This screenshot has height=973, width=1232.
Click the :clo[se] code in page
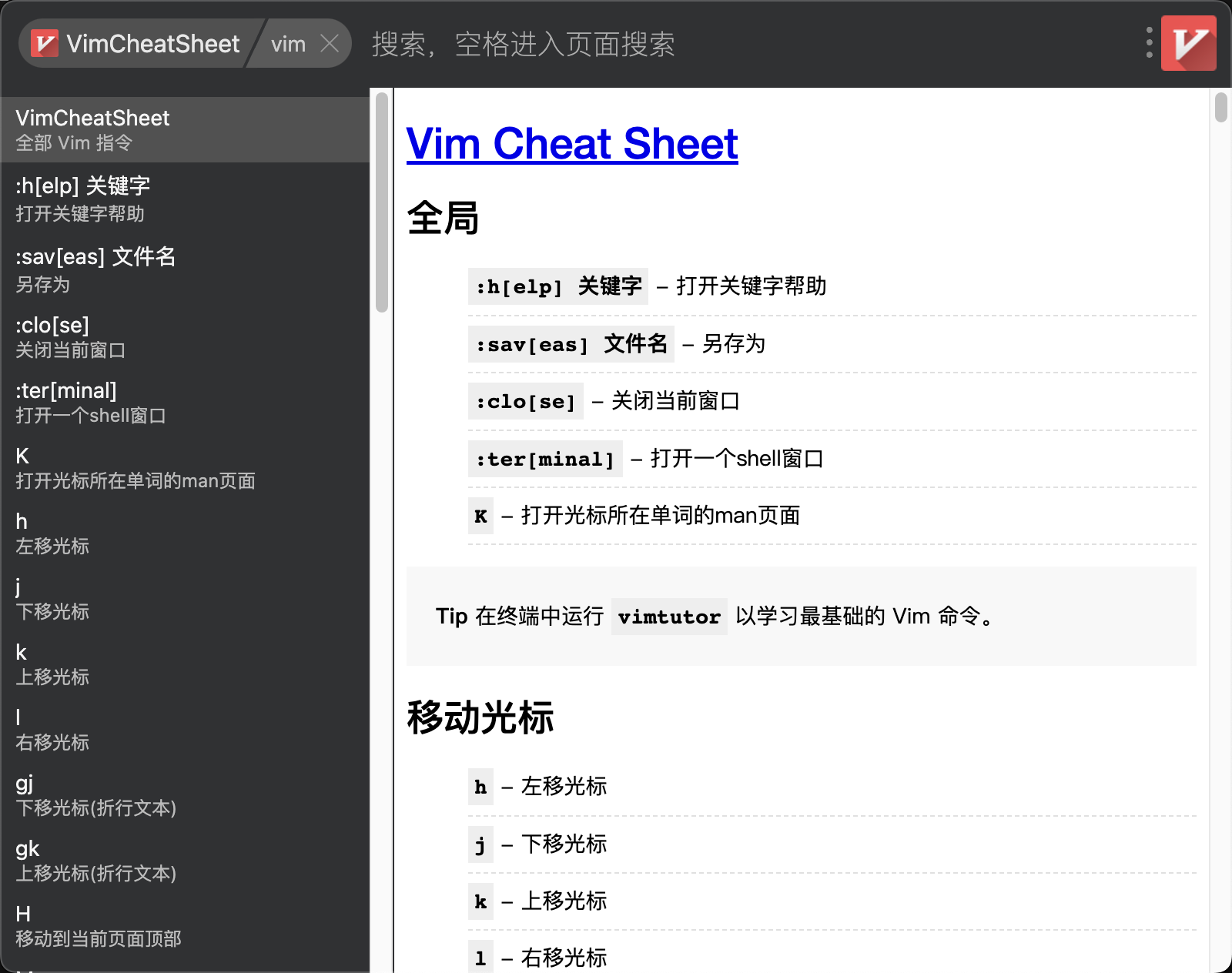tap(526, 401)
